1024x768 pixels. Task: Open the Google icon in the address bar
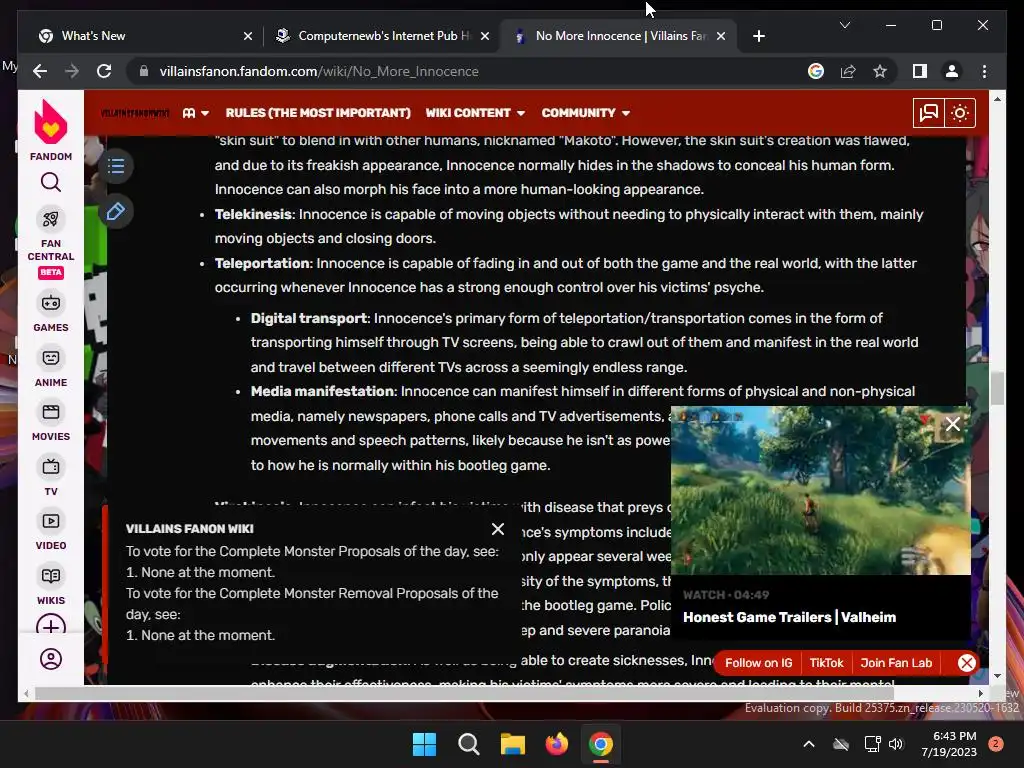point(816,71)
